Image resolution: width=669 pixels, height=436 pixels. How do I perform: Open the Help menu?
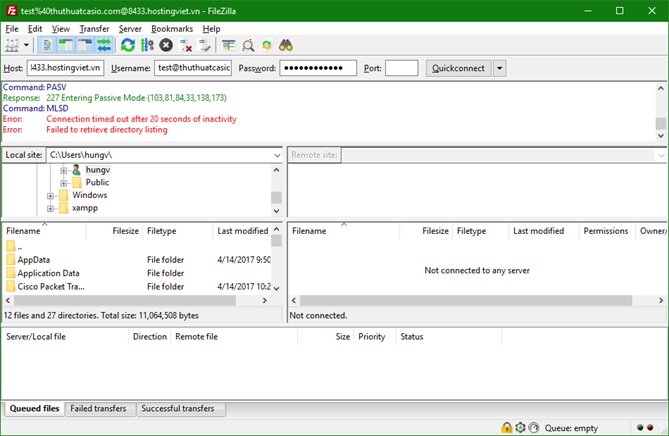211,29
